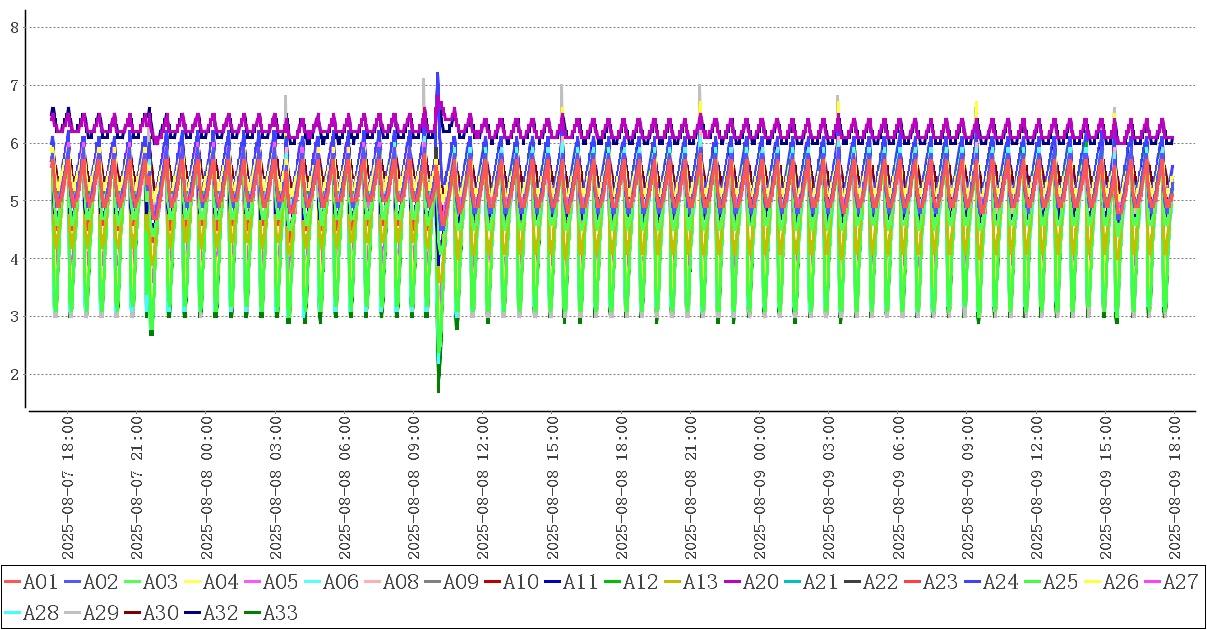1207x630 pixels.
Task: Click the blue A02 legend line marker
Action: 71,582
